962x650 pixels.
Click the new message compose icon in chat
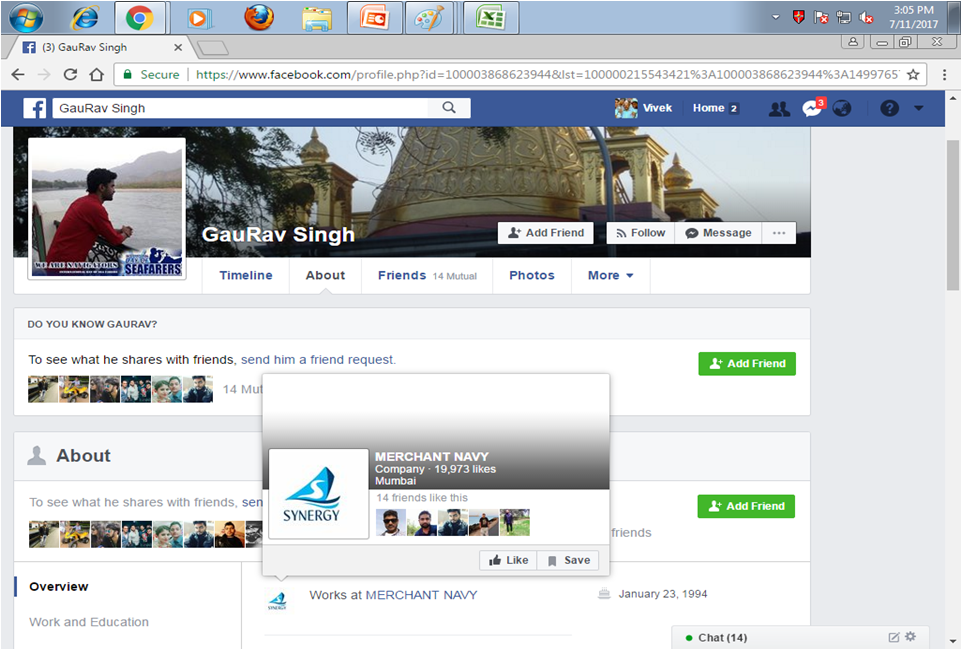pos(894,637)
